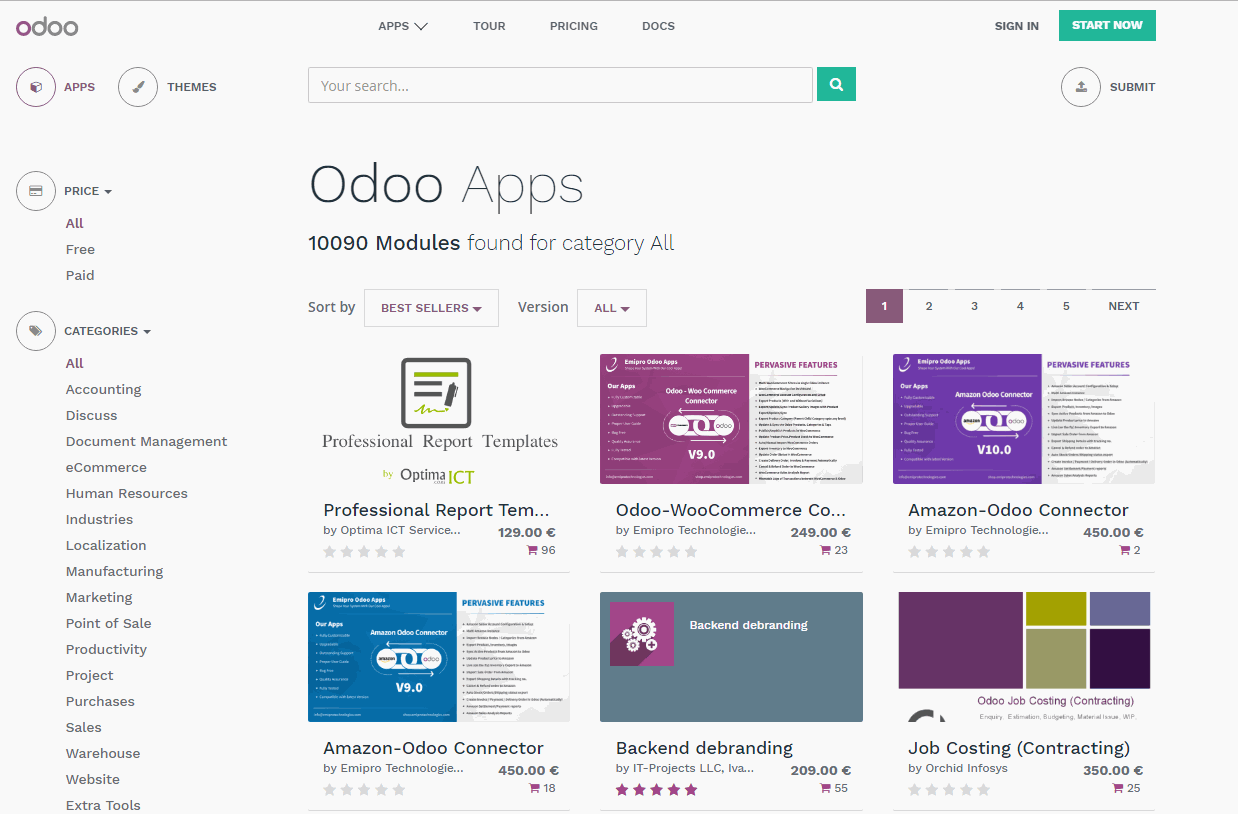Open the Version All dropdown
The image size is (1238, 814).
point(612,308)
